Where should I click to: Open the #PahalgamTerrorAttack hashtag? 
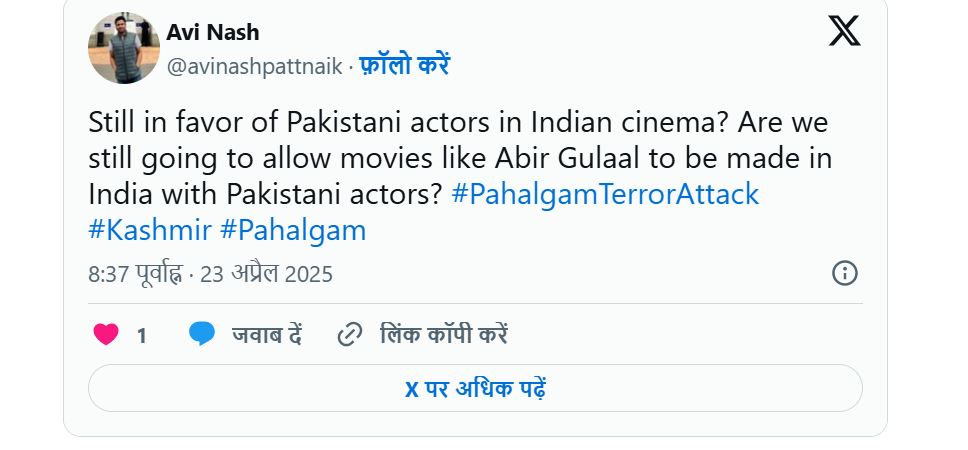(605, 194)
